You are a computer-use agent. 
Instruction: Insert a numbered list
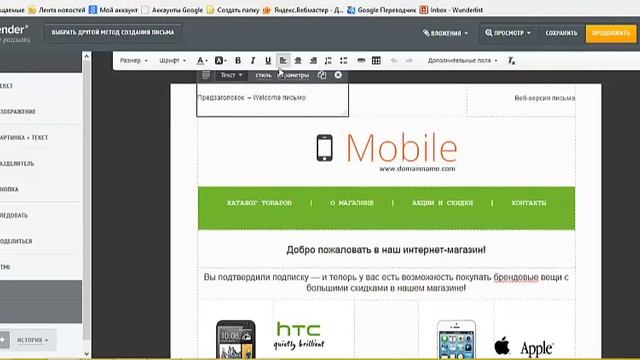tap(328, 61)
